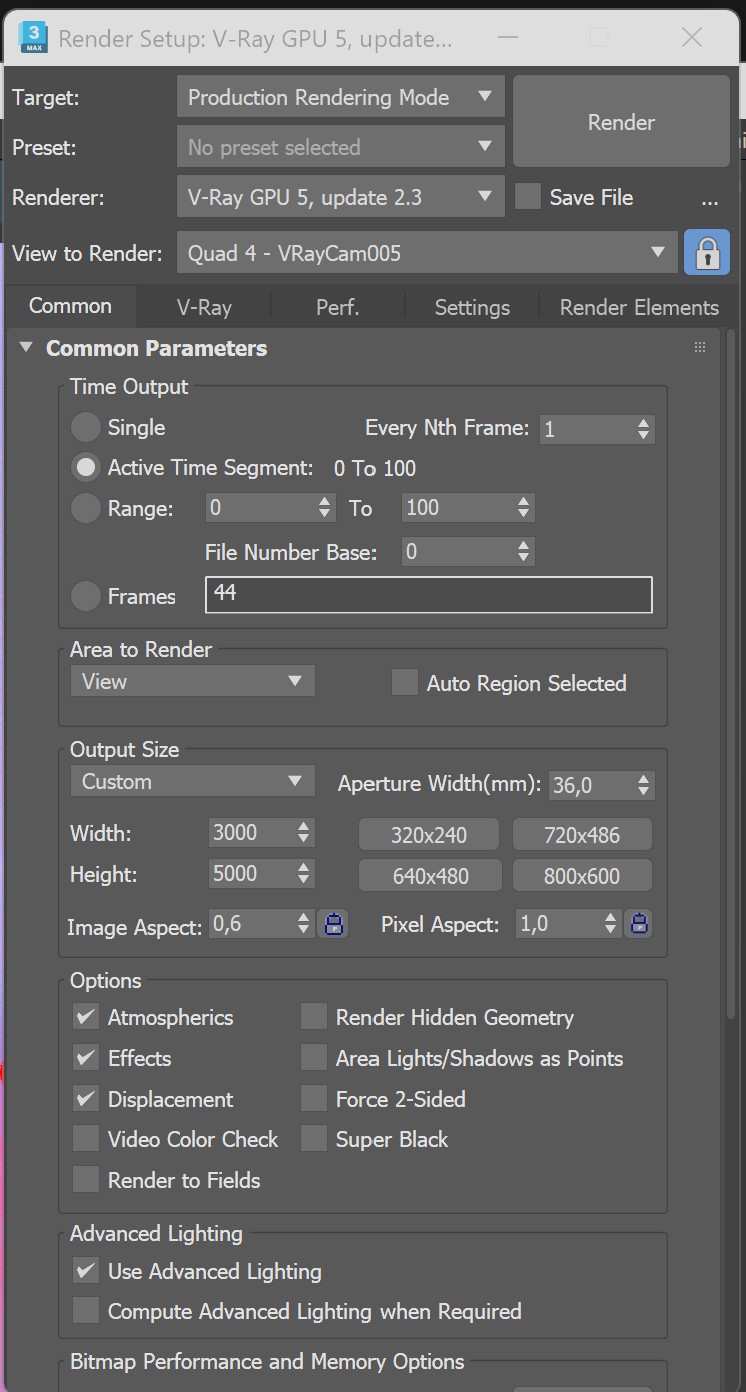This screenshot has height=1392, width=746.
Task: Click the Common Parameters rollout grip icon
Action: (x=700, y=348)
